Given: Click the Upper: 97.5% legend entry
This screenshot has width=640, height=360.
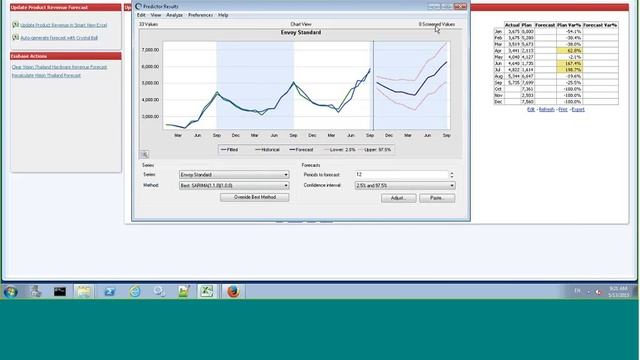Looking at the screenshot, I should point(375,150).
